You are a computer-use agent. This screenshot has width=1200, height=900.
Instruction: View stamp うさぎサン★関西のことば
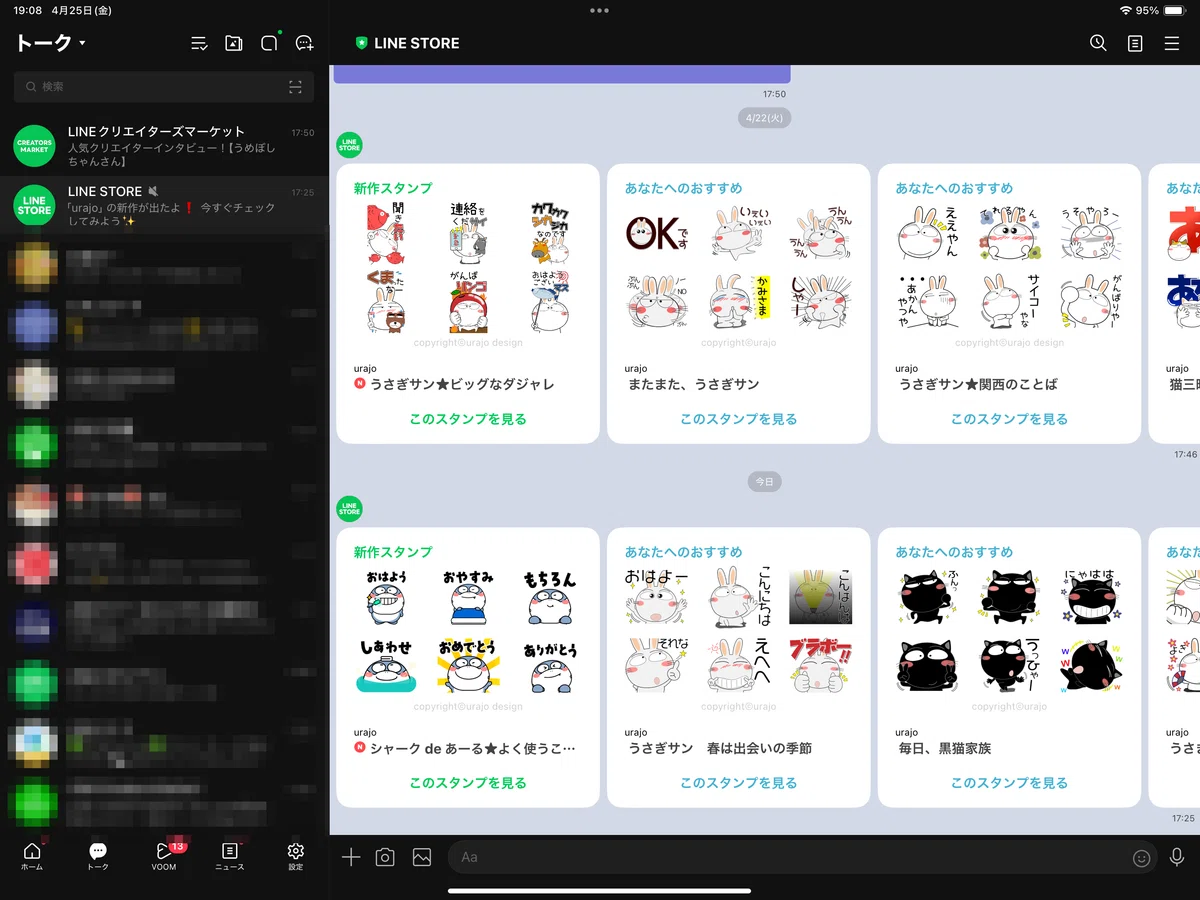pyautogui.click(x=1009, y=419)
